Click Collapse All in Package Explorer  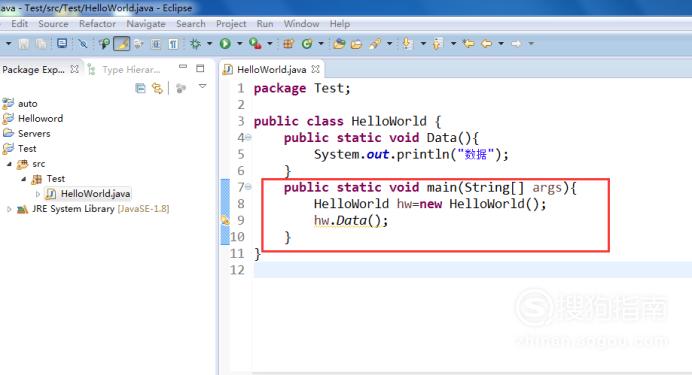click(x=140, y=88)
